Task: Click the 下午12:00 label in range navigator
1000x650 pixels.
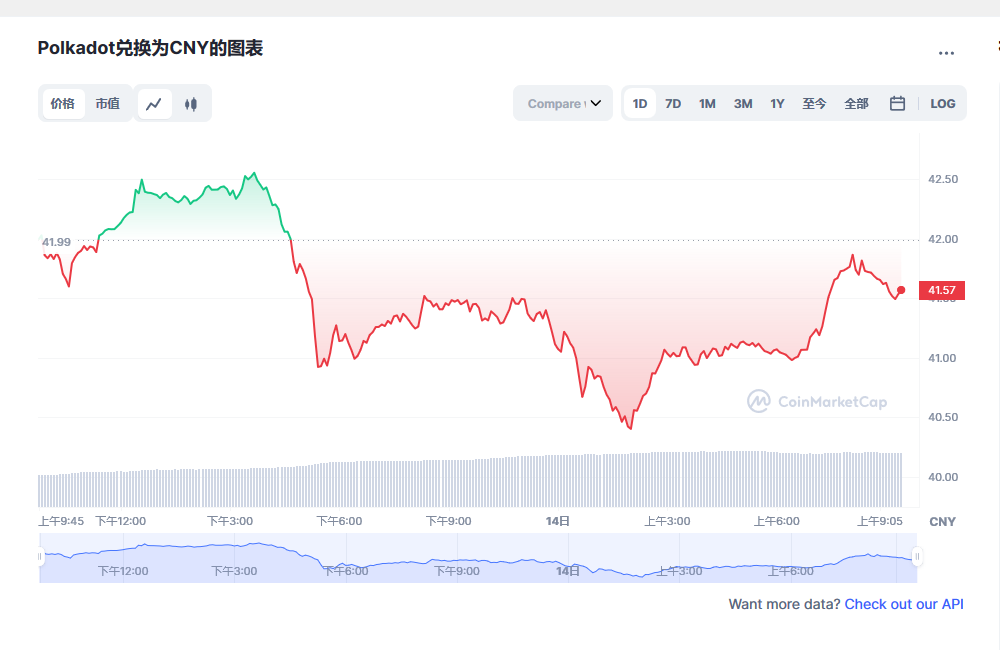Action: (x=123, y=571)
